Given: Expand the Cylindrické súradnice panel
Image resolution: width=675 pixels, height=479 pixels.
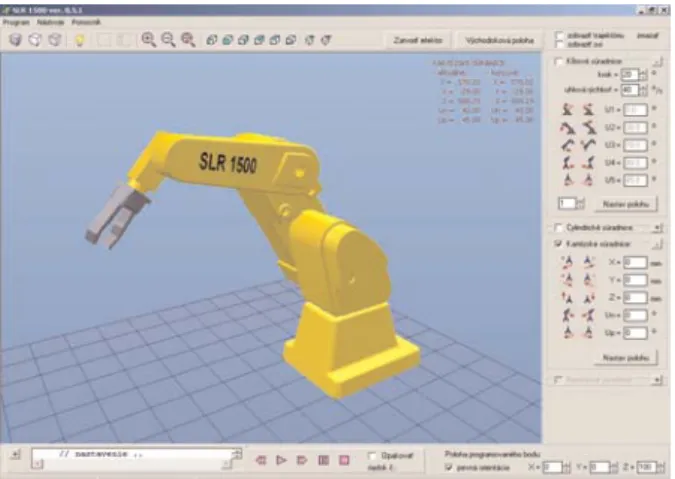Looking at the screenshot, I should click(657, 227).
